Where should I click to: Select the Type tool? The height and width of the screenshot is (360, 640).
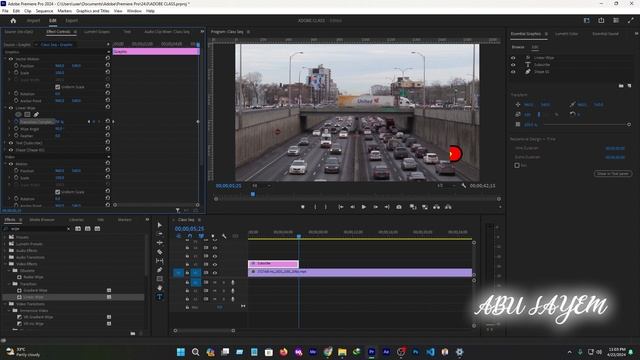(160, 297)
